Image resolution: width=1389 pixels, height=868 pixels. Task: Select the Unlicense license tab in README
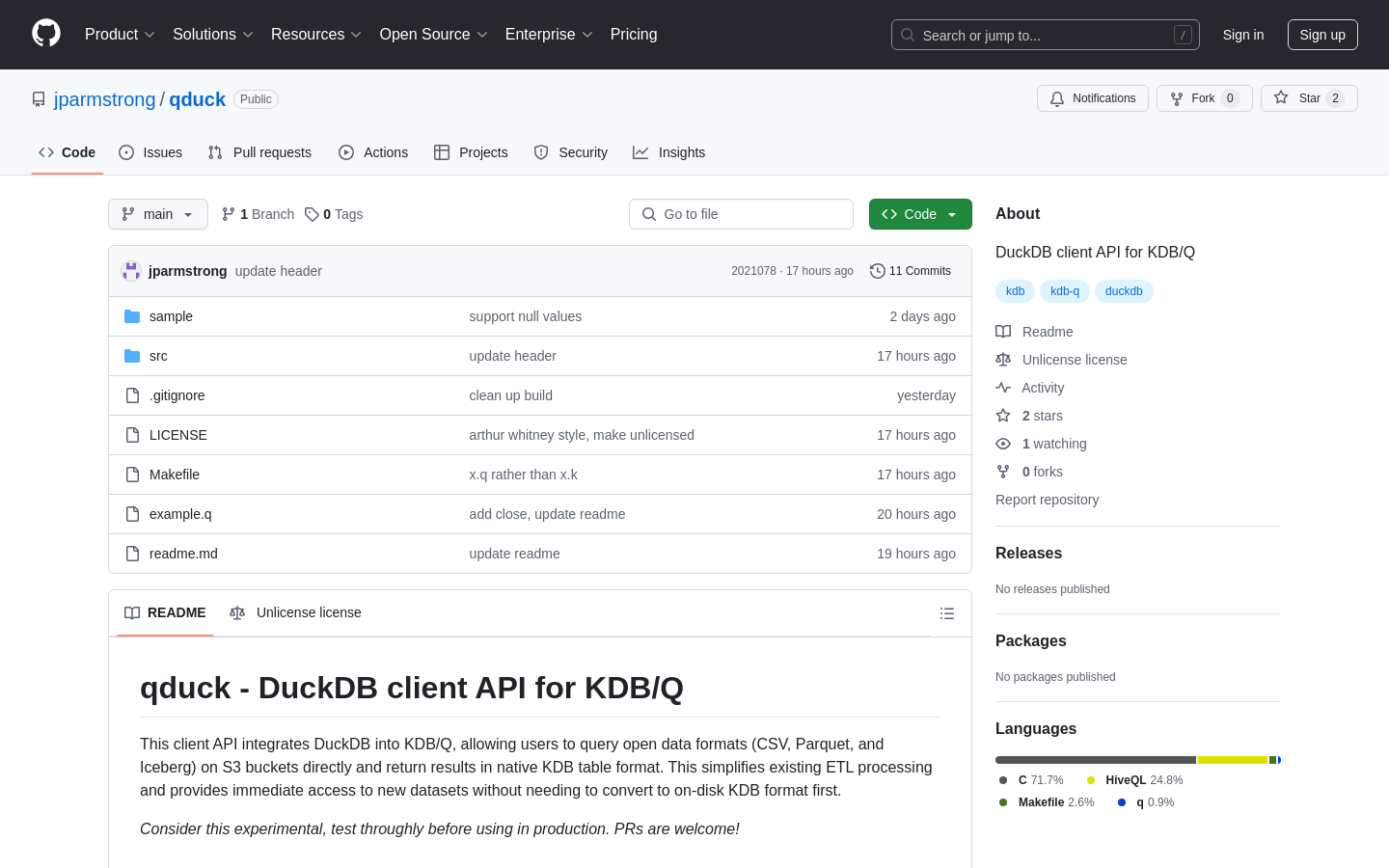pyautogui.click(x=296, y=612)
